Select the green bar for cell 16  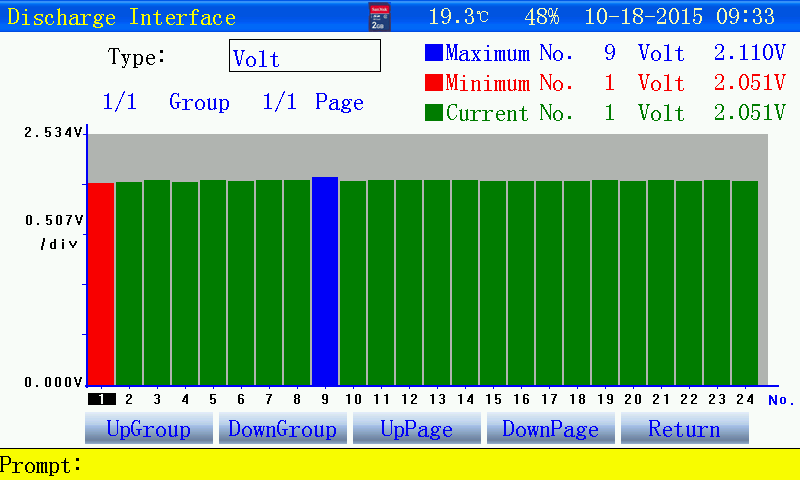521,283
